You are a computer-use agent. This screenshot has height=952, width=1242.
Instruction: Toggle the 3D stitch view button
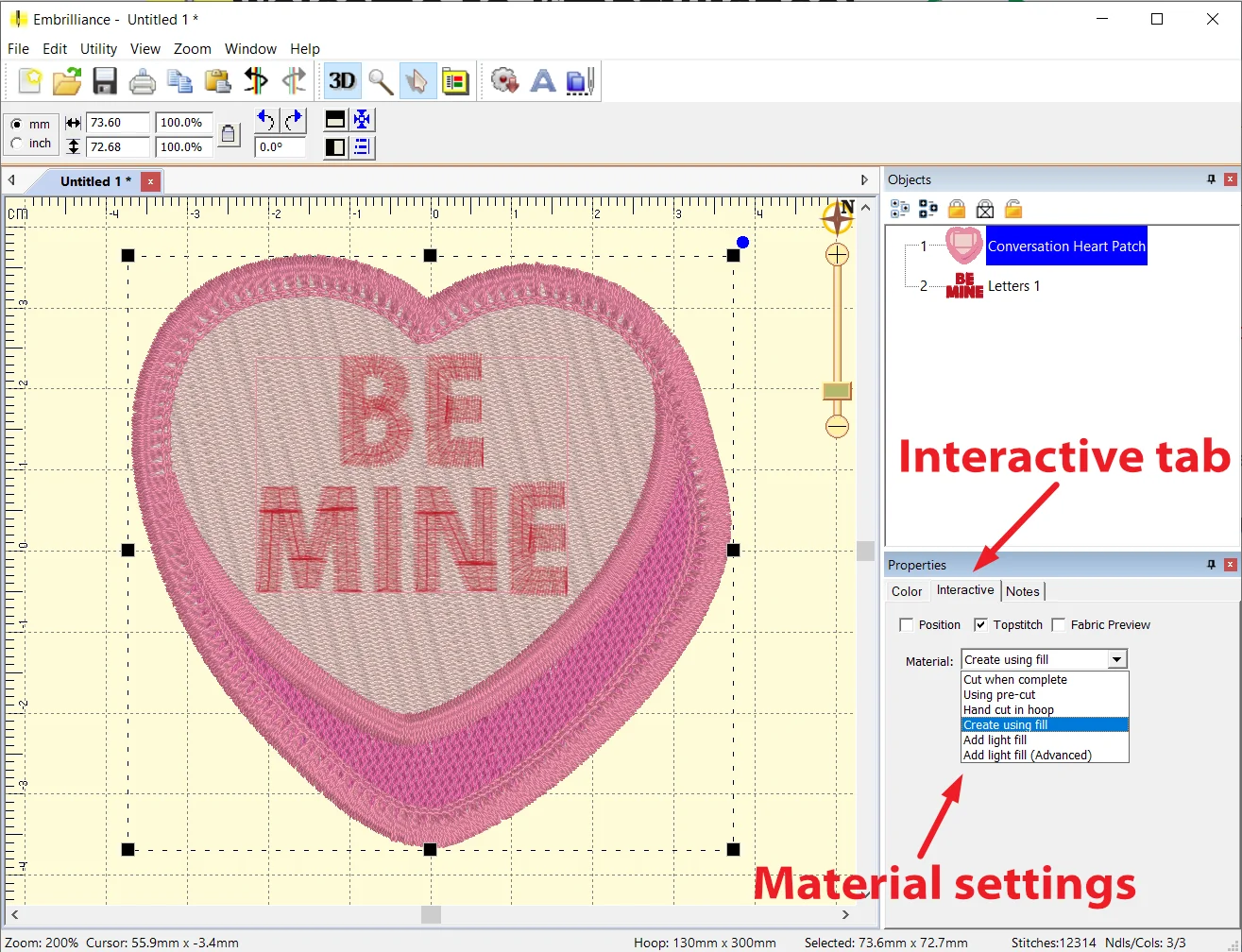click(x=342, y=81)
